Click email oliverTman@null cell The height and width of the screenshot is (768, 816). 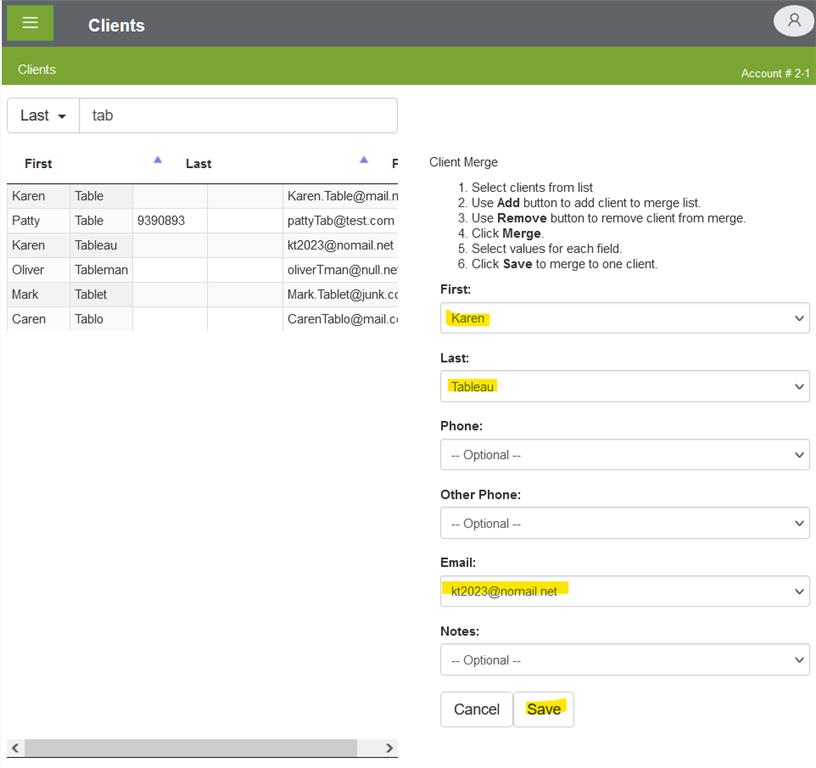tap(341, 270)
